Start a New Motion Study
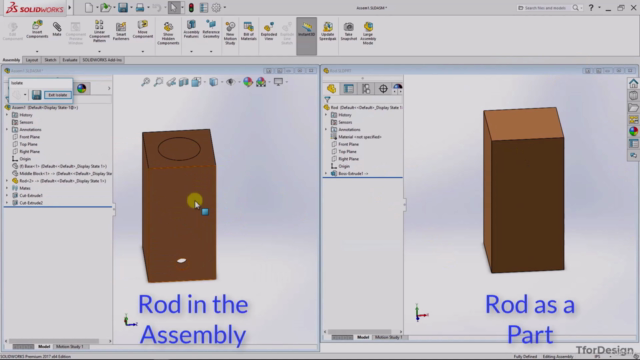The height and width of the screenshot is (360, 640). 230,33
